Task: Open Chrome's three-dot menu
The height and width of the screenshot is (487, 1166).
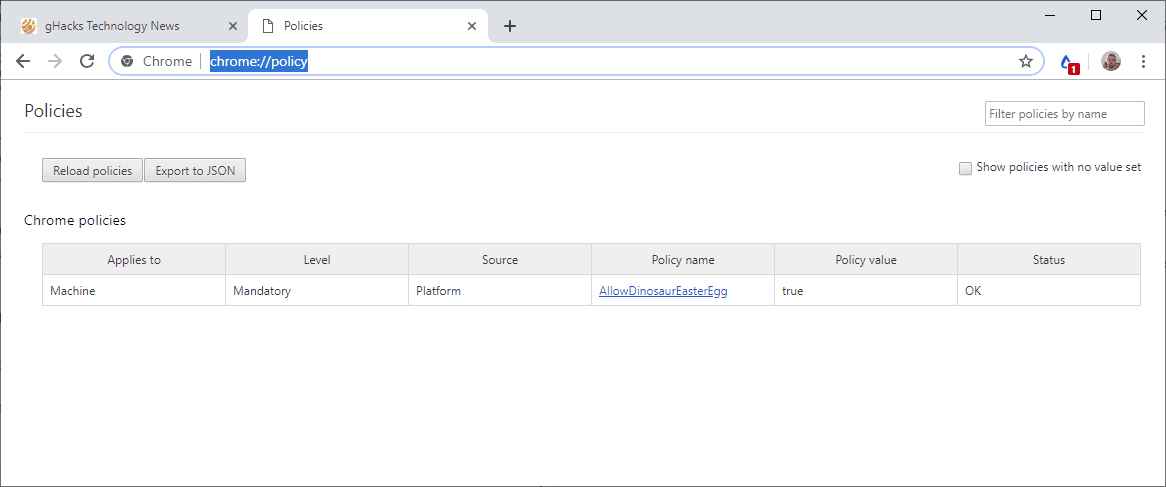Action: (x=1144, y=61)
